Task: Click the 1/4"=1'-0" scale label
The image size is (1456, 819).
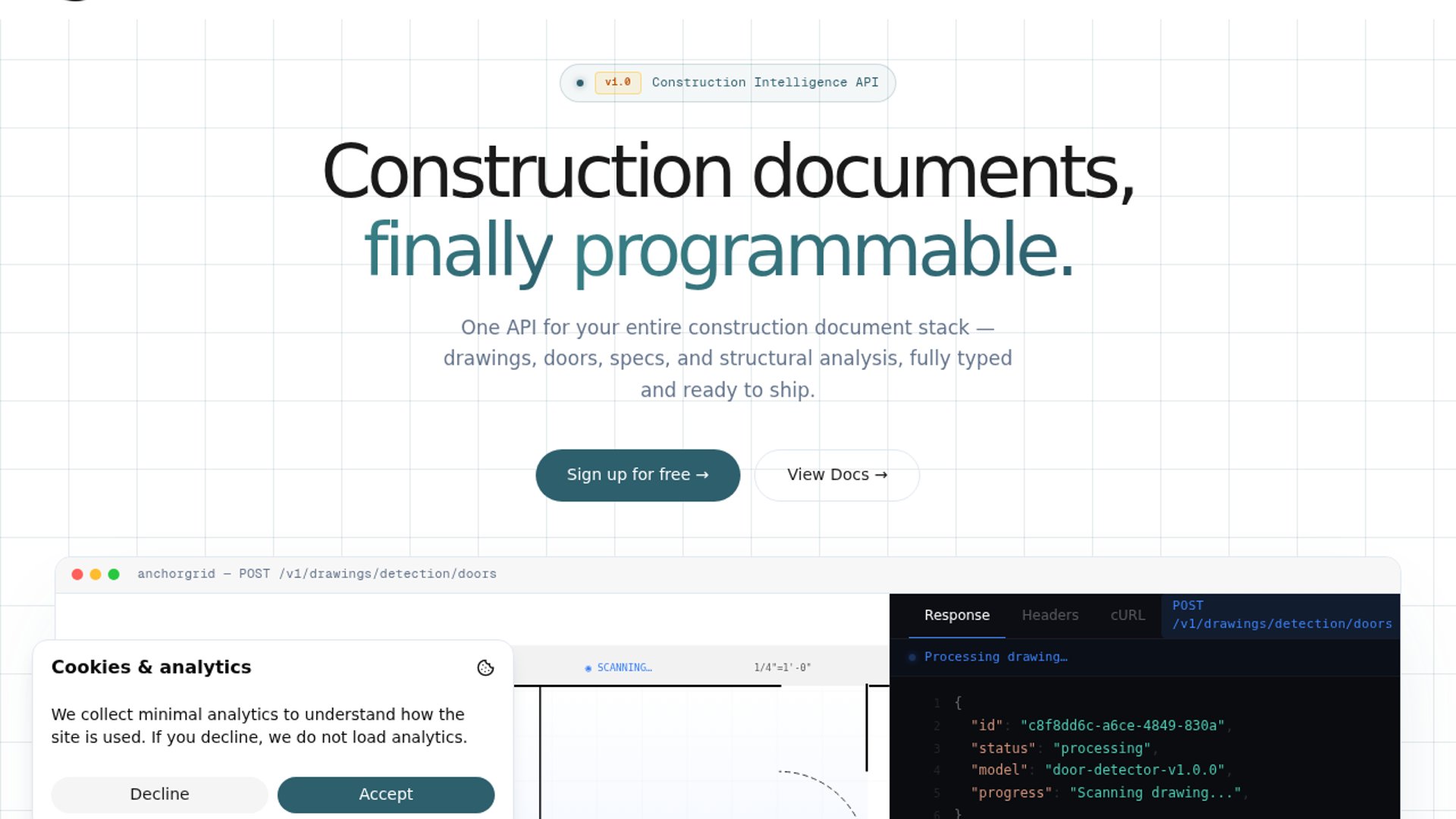Action: coord(782,667)
